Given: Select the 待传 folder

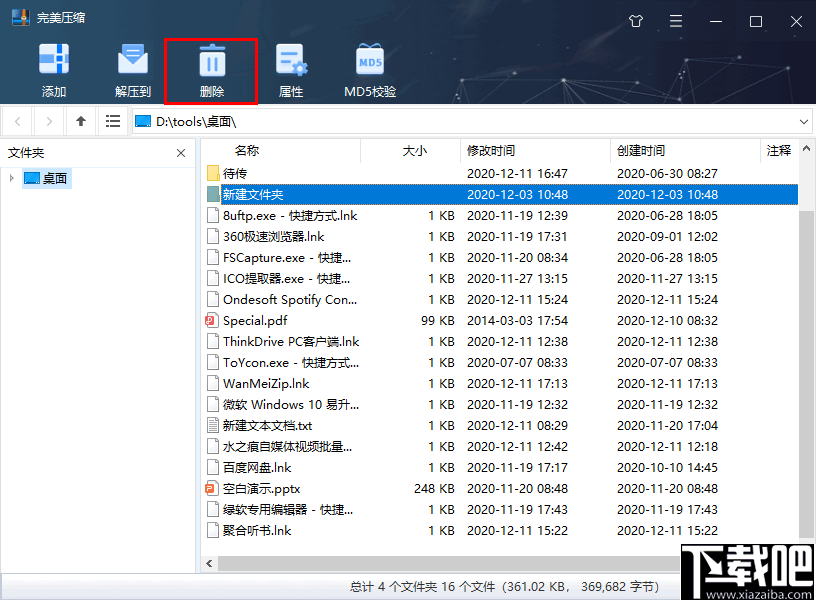Looking at the screenshot, I should tap(502, 173).
